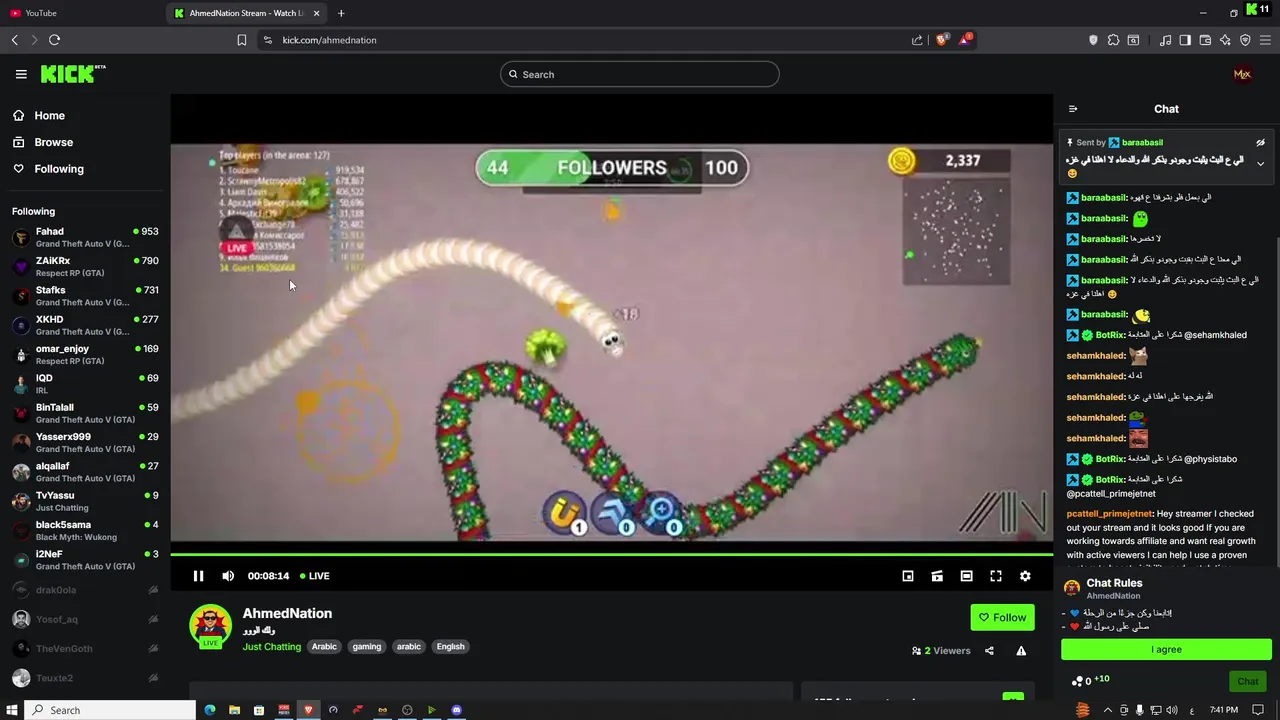Viewport: 1280px width, 720px height.
Task: Expand the pinned message chevron
Action: pyautogui.click(x=1261, y=163)
